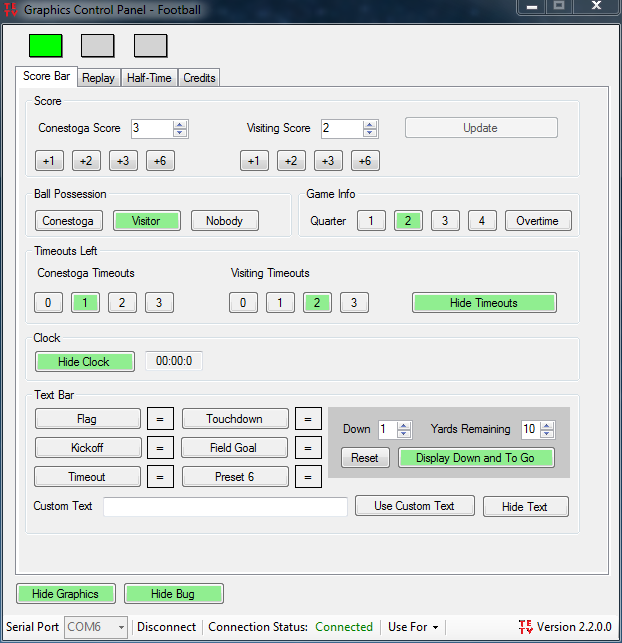The height and width of the screenshot is (643, 622).
Task: Select quarter 3 in Game Info
Action: [x=445, y=221]
